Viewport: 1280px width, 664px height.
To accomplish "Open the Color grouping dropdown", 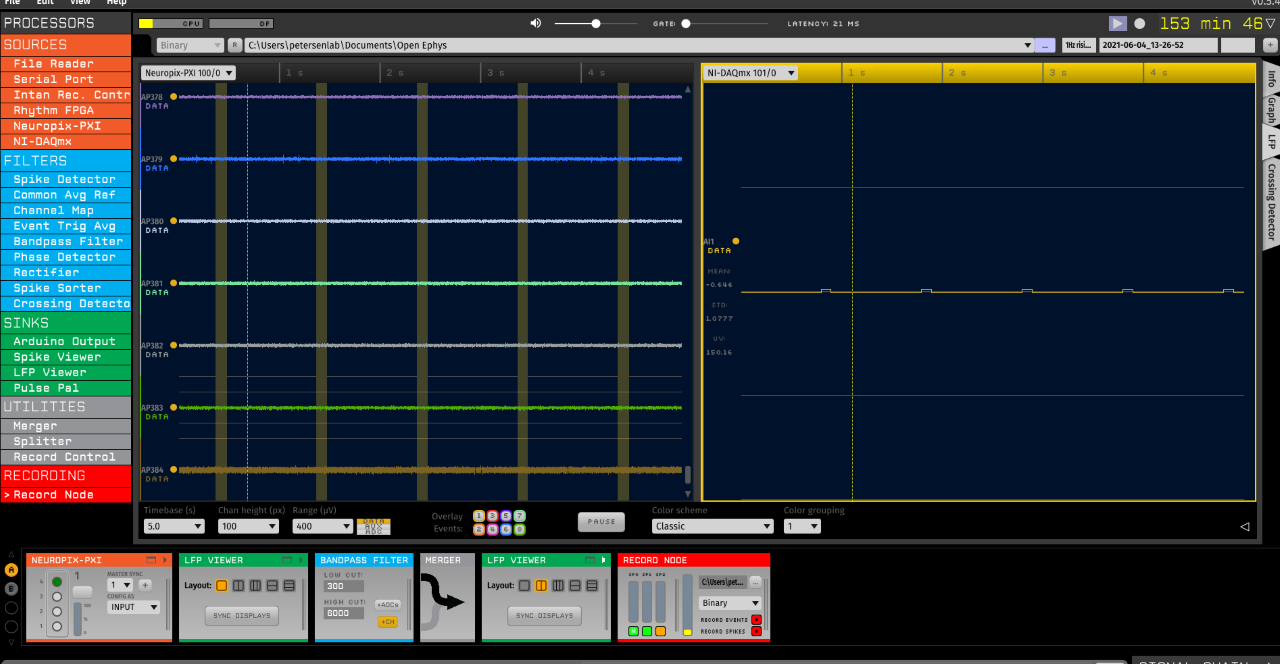I will coord(802,526).
